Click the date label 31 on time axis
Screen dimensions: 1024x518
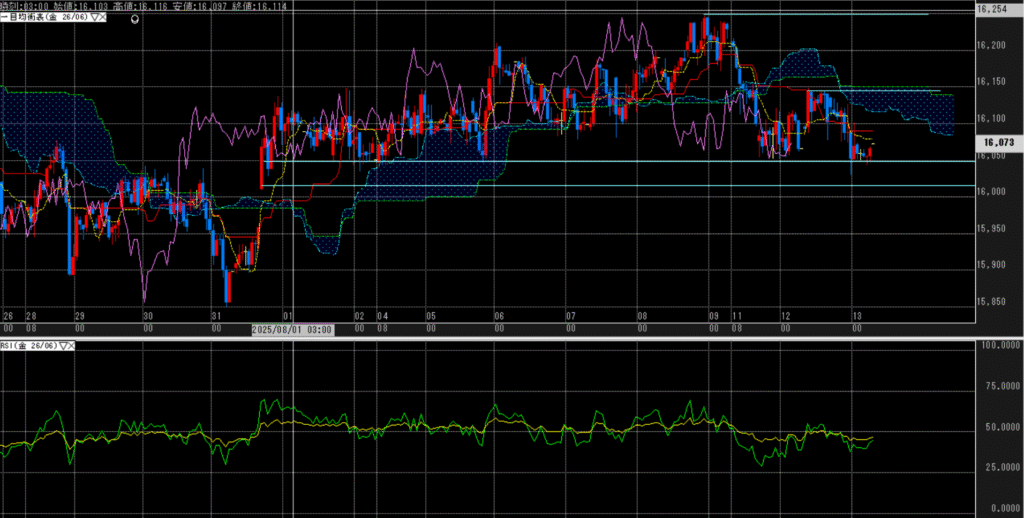(217, 316)
